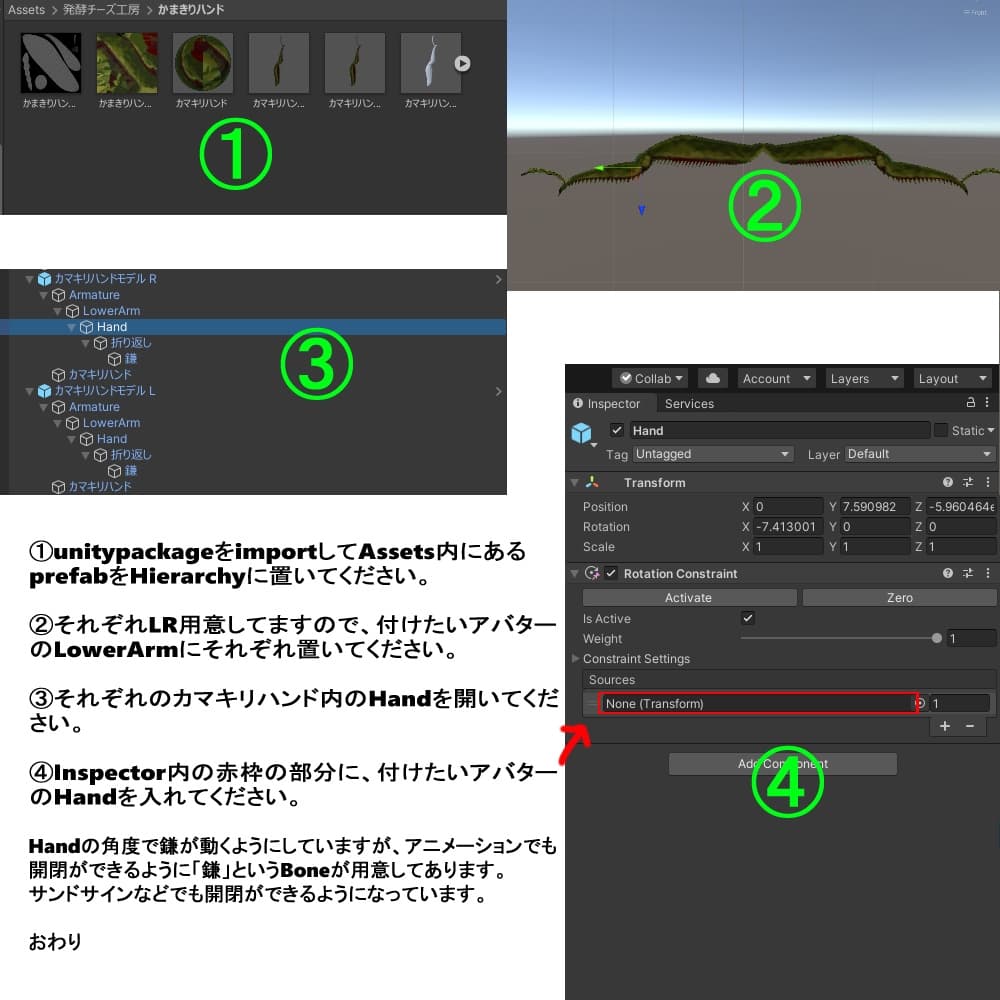Click the Inspector lock icon
The height and width of the screenshot is (1000, 1000).
point(970,403)
